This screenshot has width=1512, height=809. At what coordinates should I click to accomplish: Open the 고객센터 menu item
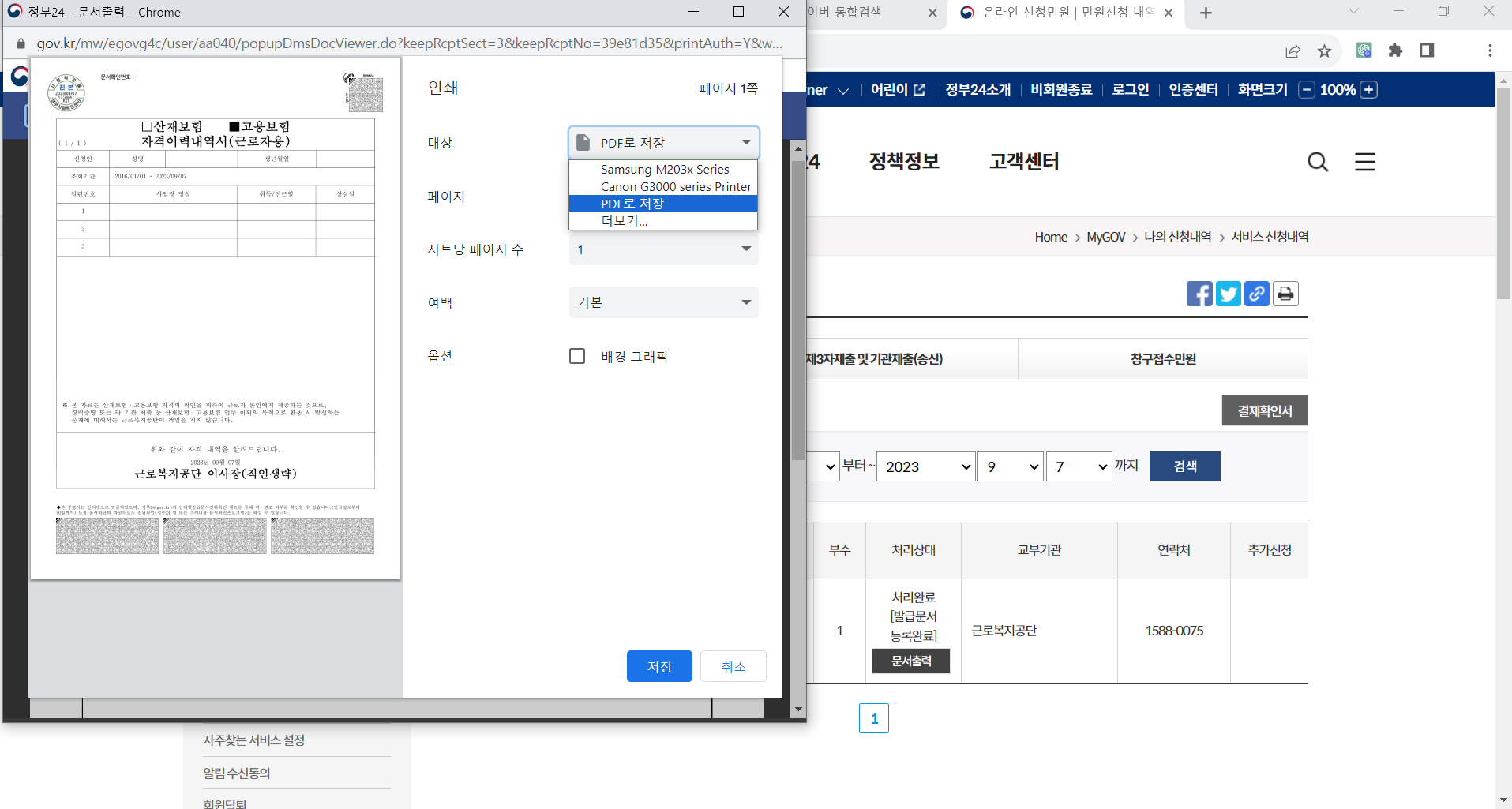1023,162
